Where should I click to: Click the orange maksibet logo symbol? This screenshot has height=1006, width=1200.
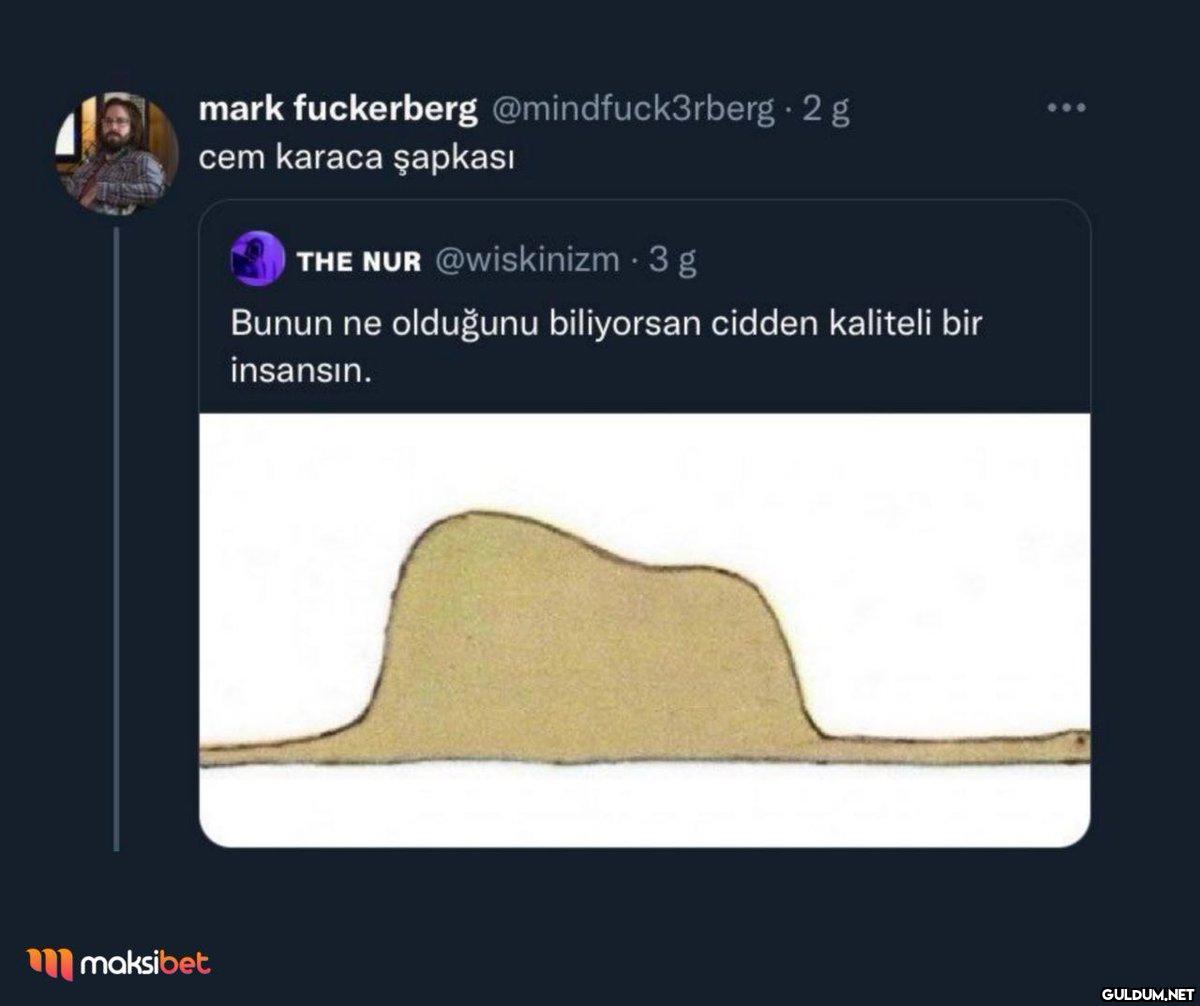point(49,964)
